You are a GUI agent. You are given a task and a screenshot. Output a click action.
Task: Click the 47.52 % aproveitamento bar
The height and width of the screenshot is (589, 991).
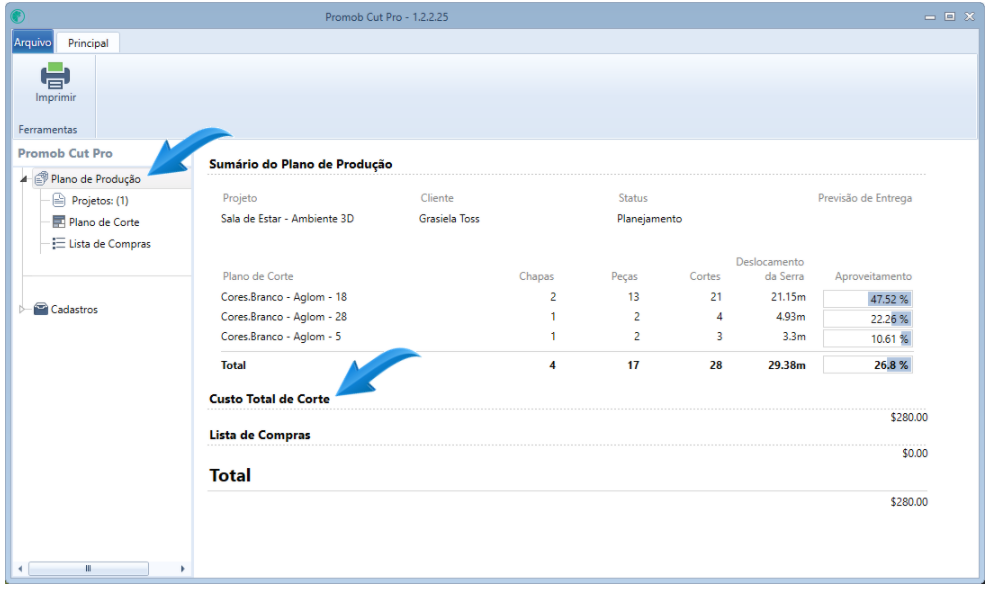pos(866,298)
